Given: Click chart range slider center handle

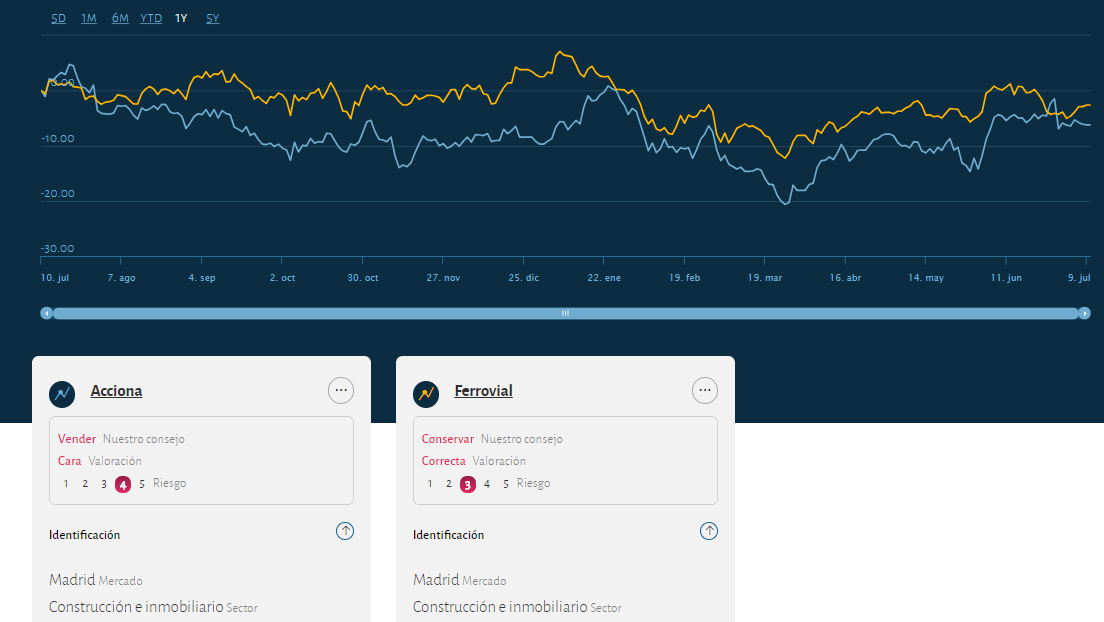Looking at the screenshot, I should click(565, 313).
